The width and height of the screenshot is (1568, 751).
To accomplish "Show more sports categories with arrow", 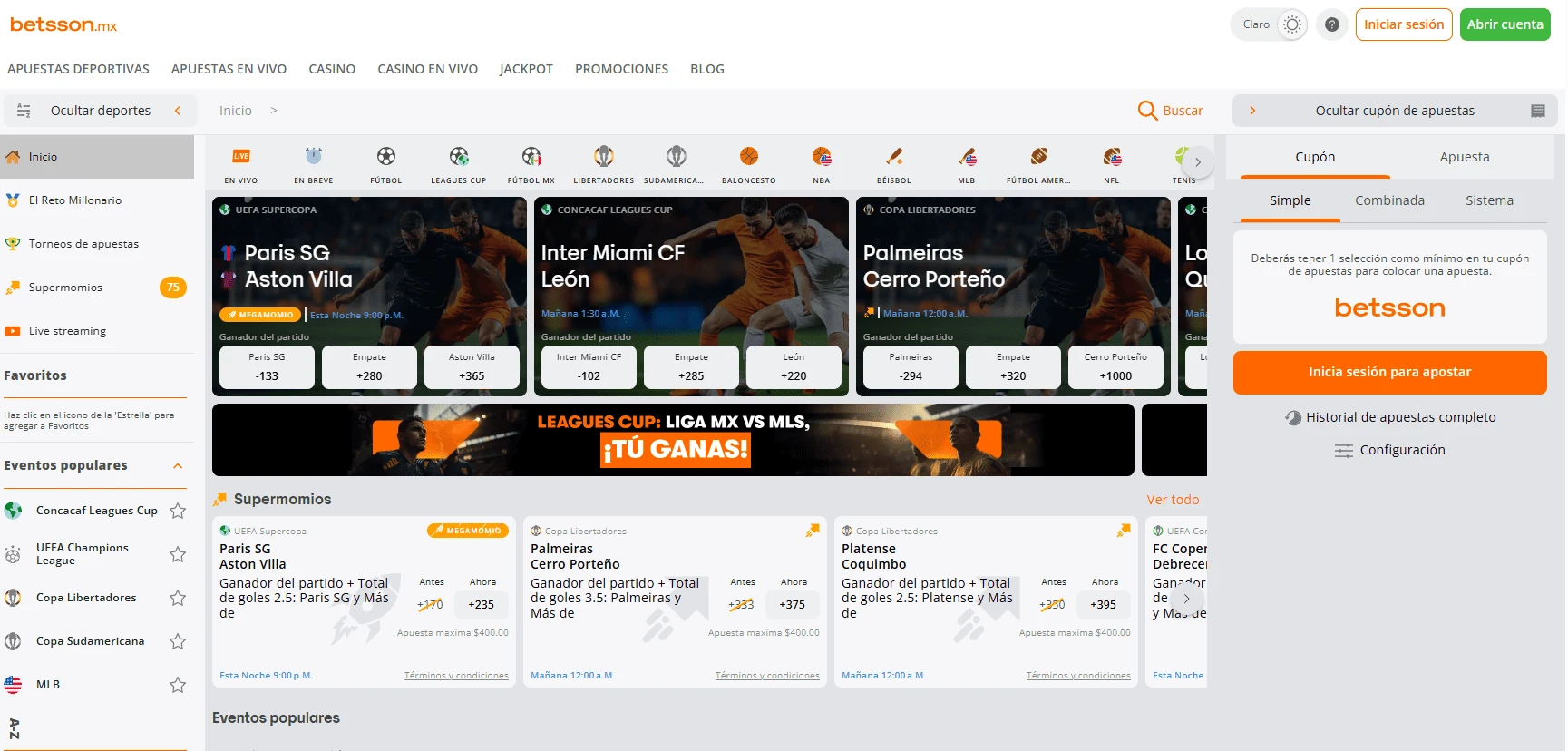I will click(1198, 162).
